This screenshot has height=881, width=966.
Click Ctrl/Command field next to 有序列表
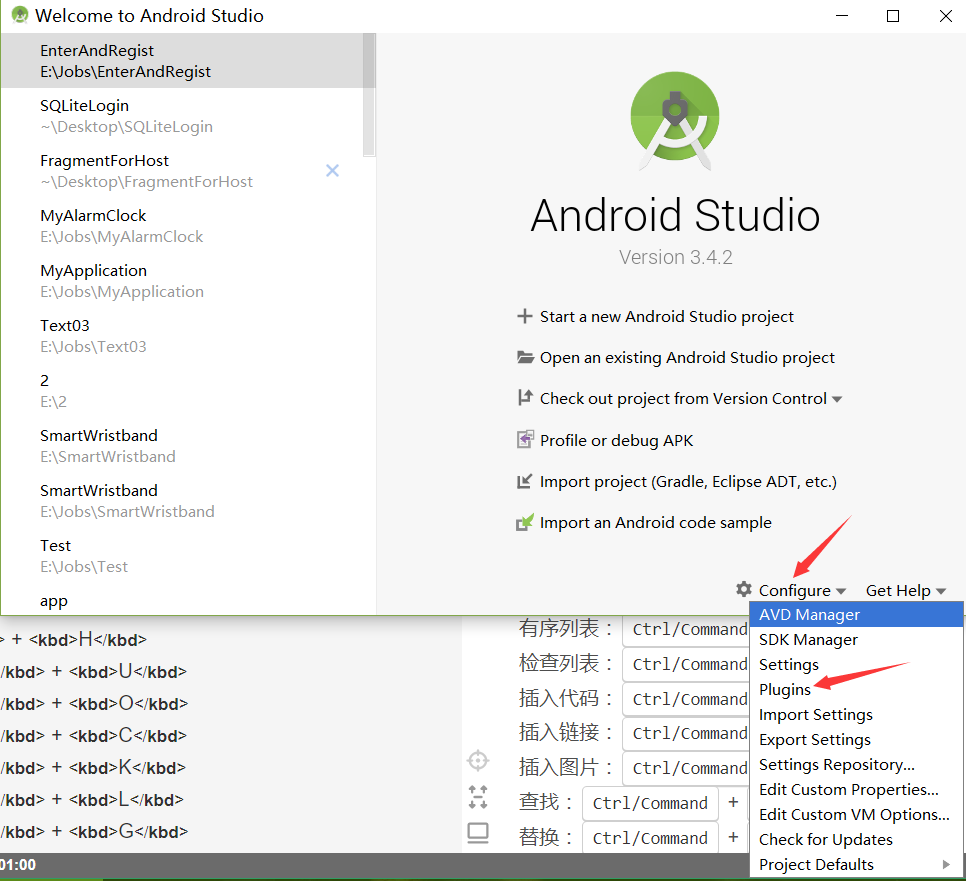(x=686, y=629)
